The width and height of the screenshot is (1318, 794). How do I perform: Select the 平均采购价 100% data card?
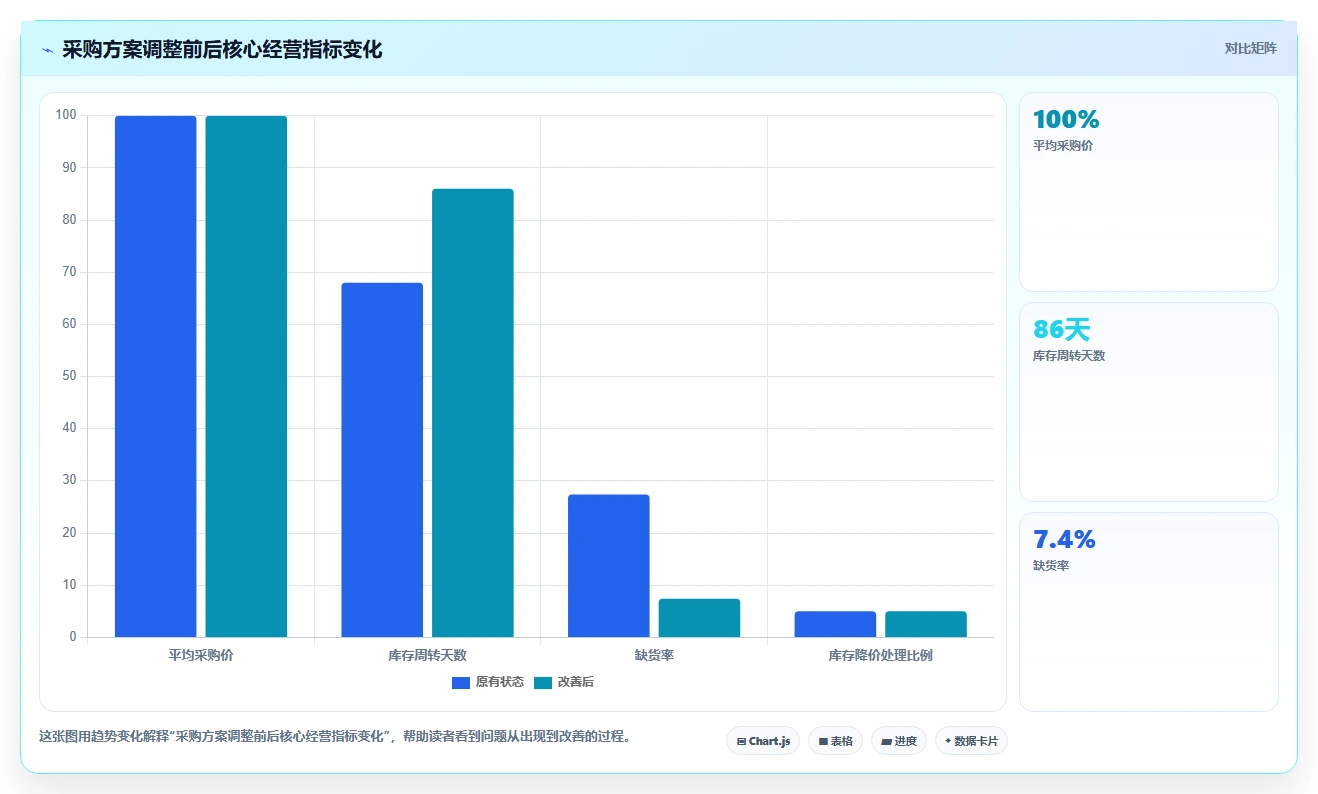coord(1148,192)
